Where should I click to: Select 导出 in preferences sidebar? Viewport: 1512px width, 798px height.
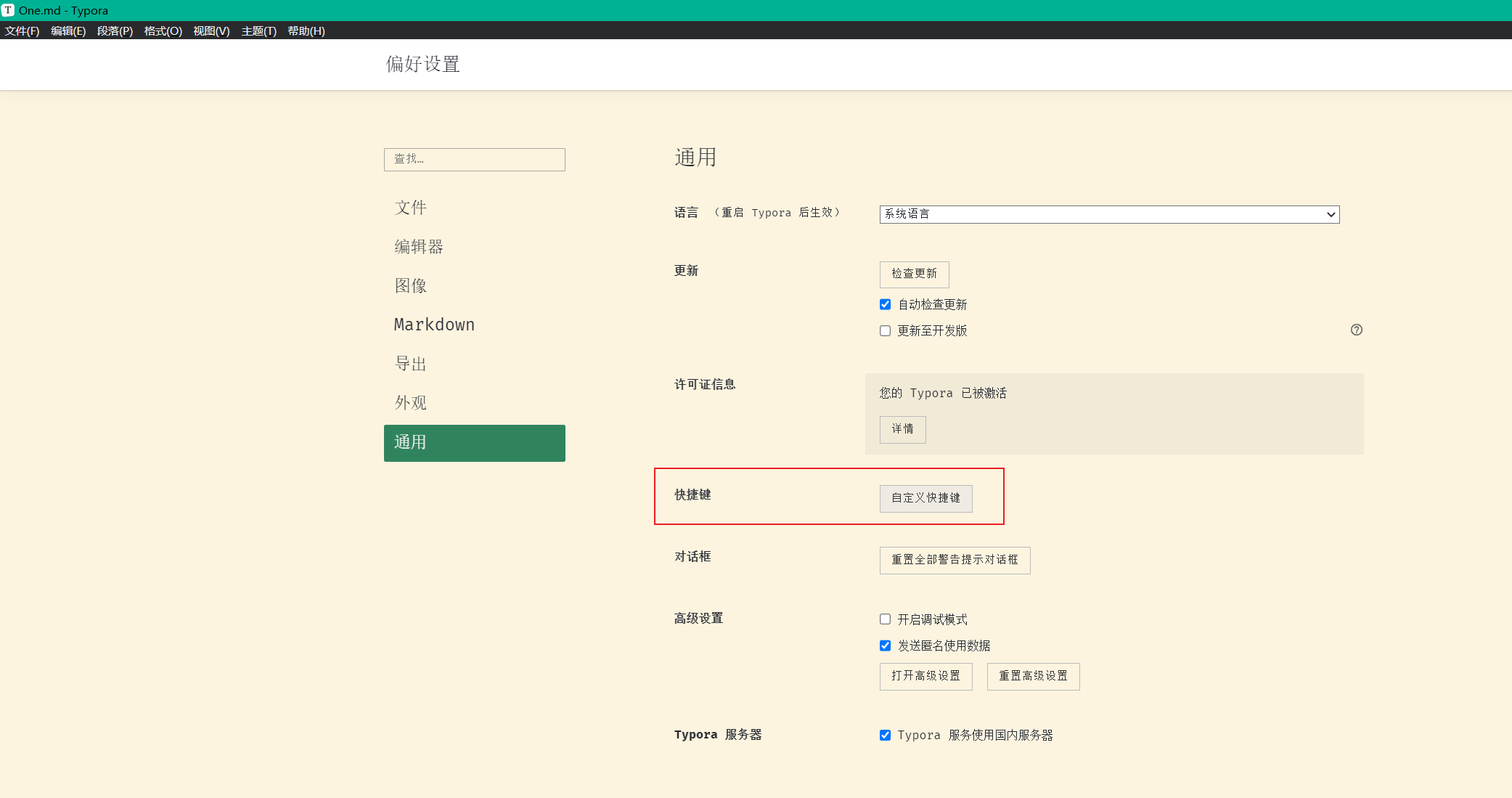click(x=474, y=364)
